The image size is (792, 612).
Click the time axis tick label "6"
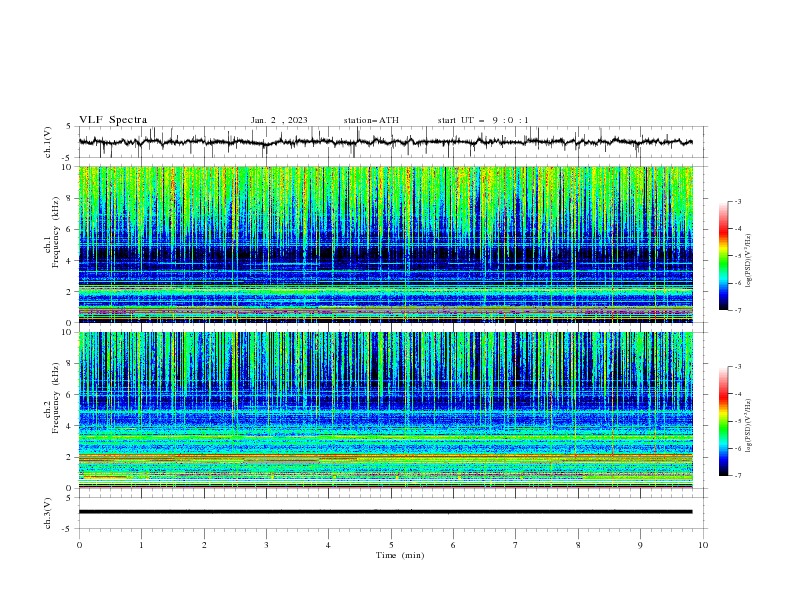pos(453,545)
